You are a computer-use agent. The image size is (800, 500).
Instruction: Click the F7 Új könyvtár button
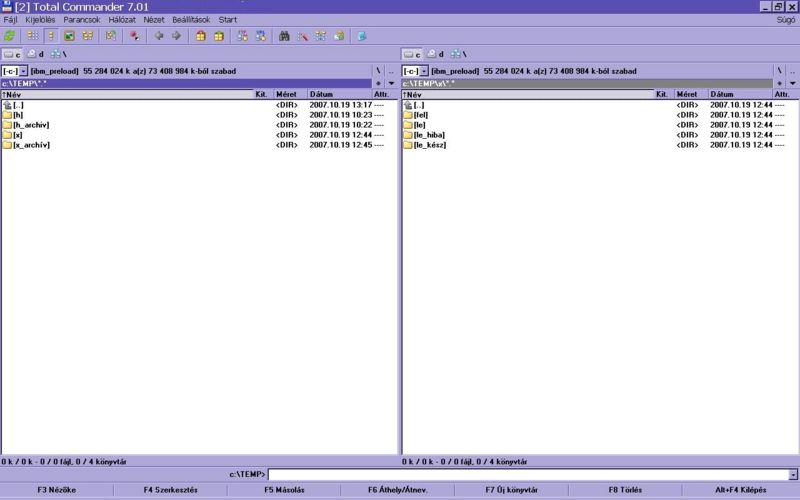[x=511, y=490]
